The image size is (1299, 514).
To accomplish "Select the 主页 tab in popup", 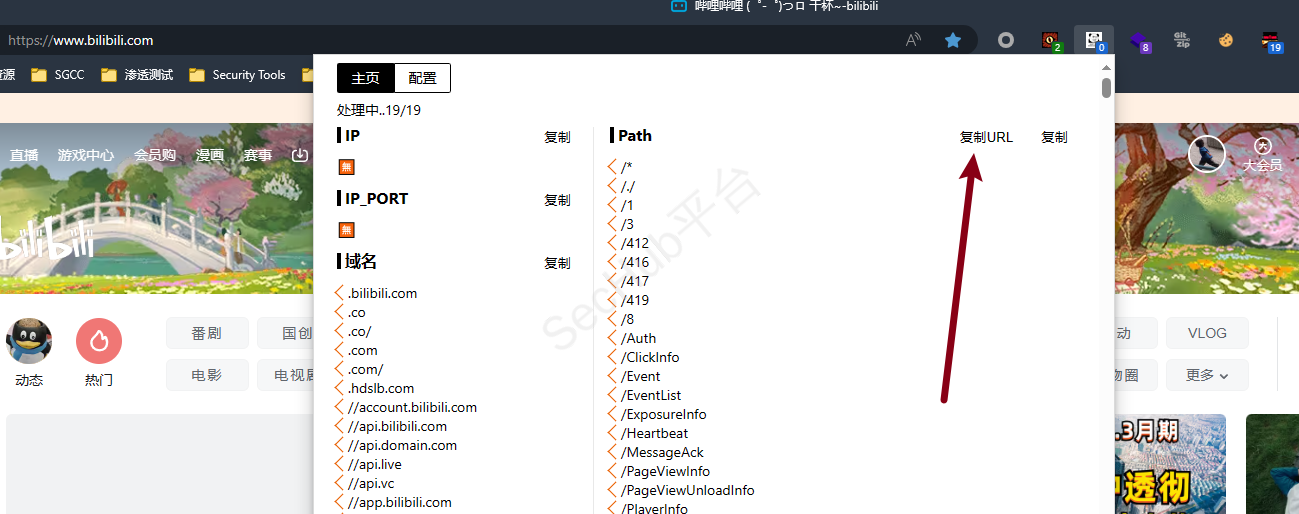I will tap(366, 78).
